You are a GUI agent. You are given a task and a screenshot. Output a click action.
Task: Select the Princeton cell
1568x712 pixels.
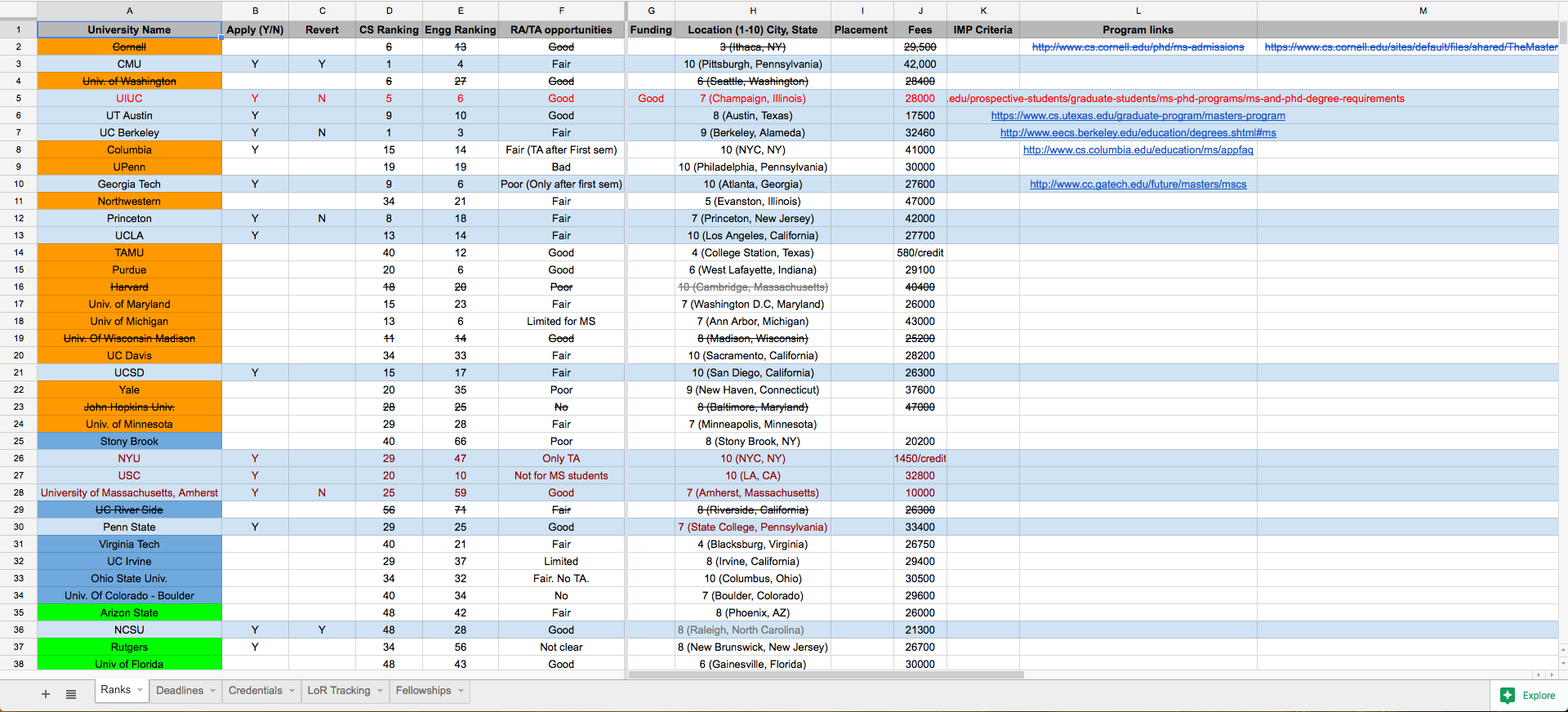tap(129, 219)
